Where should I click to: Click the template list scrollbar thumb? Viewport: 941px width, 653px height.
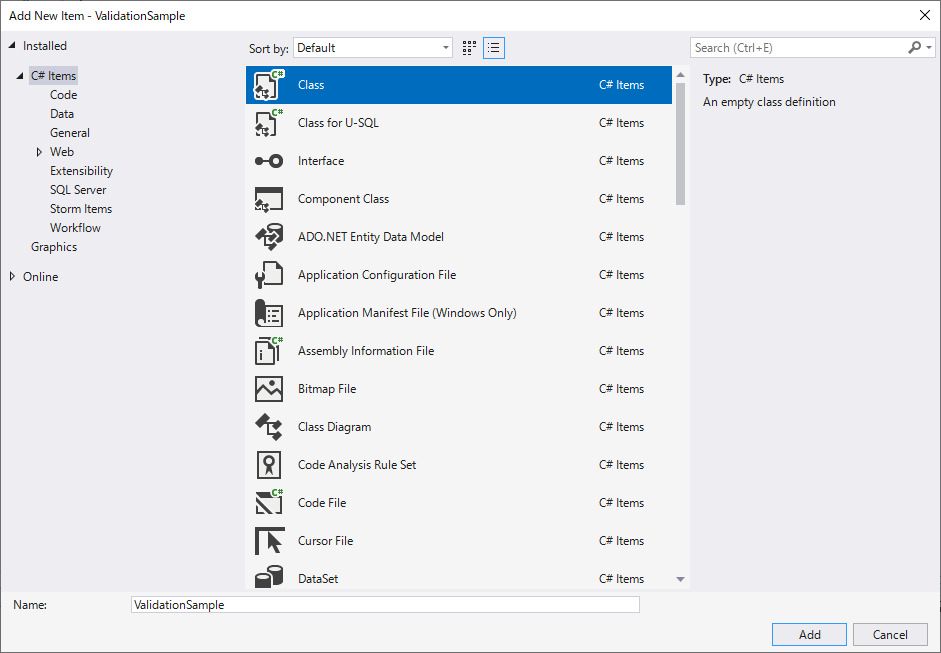point(680,144)
